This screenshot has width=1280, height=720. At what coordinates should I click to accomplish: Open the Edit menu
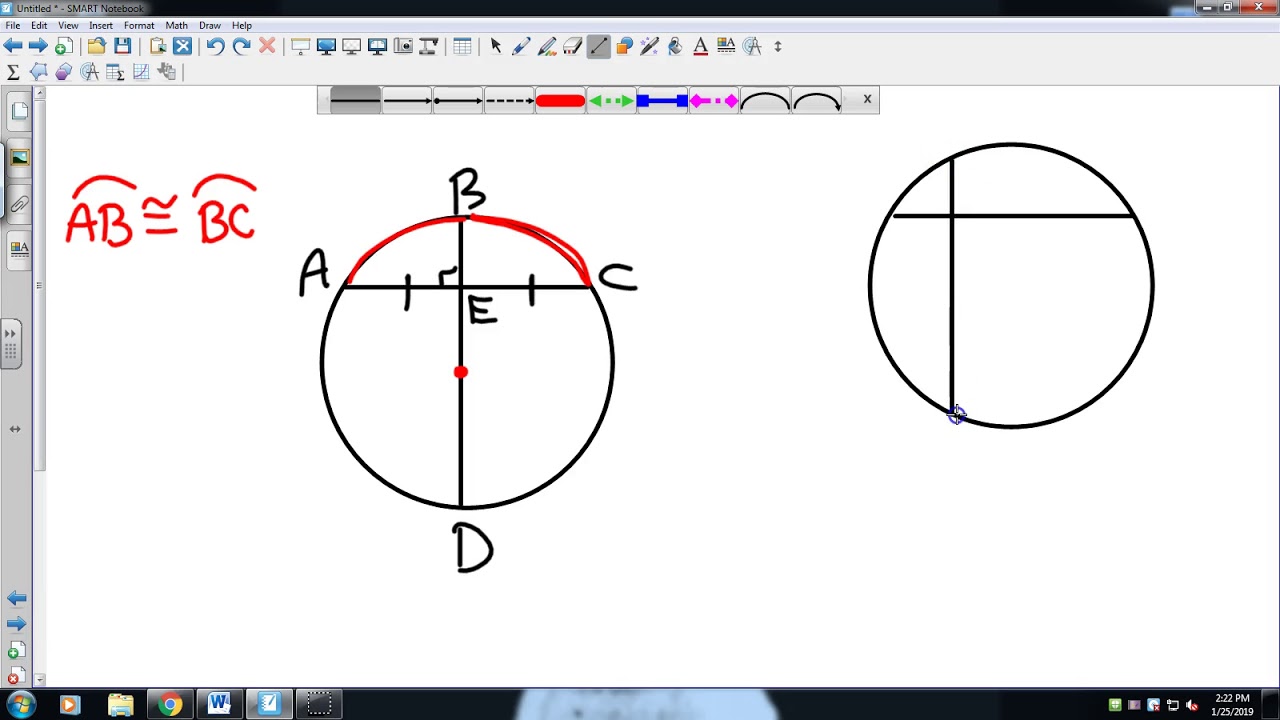pyautogui.click(x=39, y=25)
